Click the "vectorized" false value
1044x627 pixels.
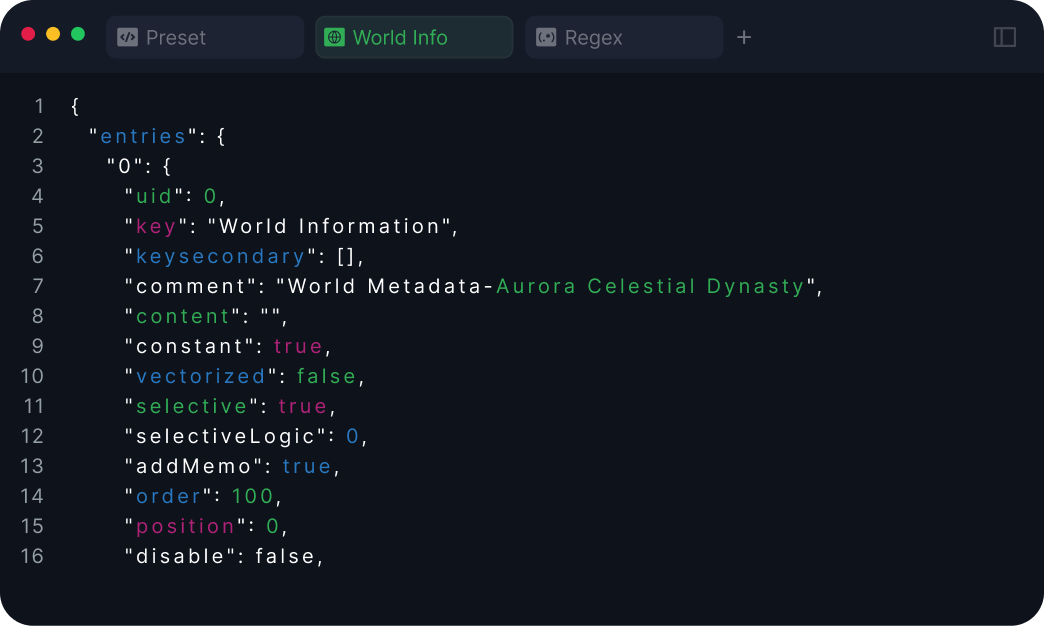pos(326,376)
